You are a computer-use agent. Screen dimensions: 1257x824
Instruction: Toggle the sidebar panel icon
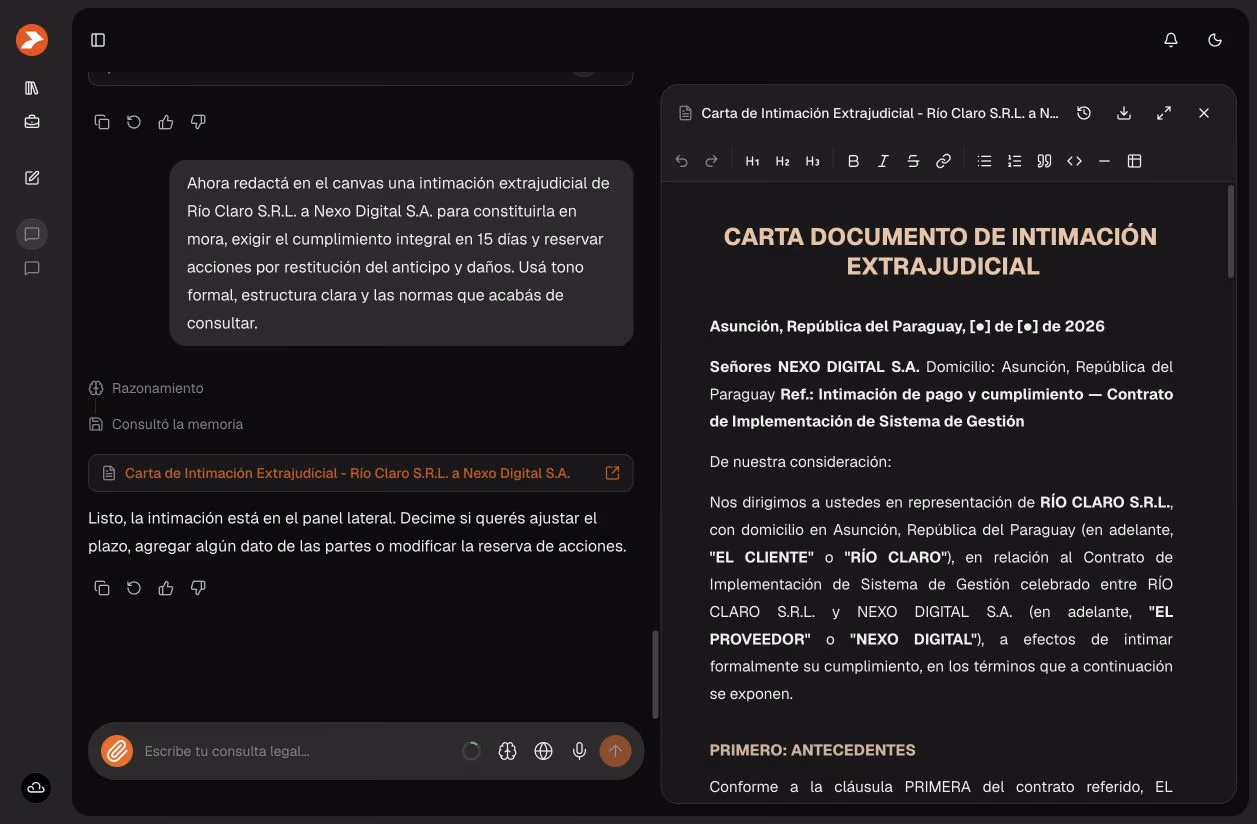click(98, 40)
